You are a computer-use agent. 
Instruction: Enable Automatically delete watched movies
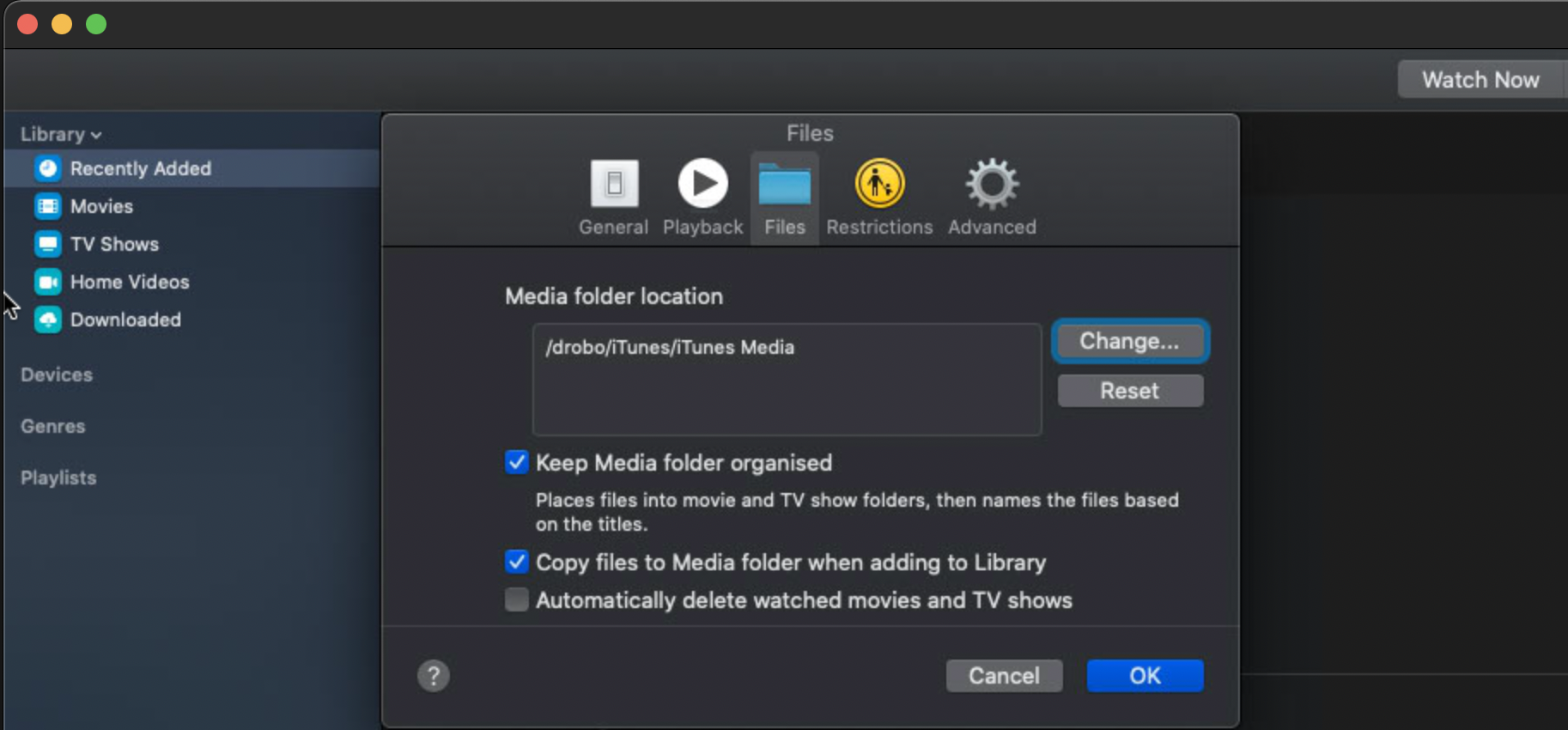tap(517, 599)
